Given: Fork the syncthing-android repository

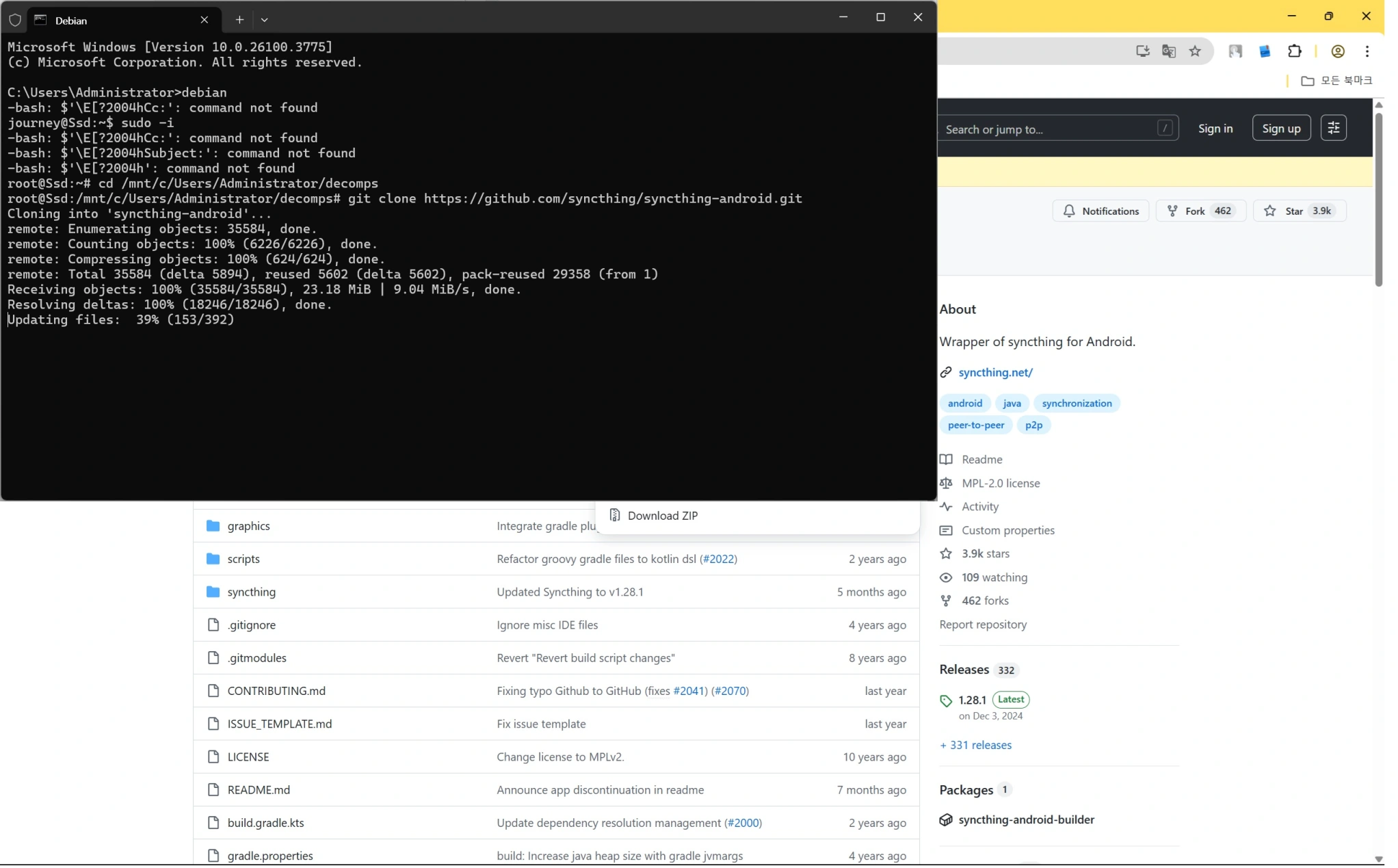Looking at the screenshot, I should (x=1186, y=211).
